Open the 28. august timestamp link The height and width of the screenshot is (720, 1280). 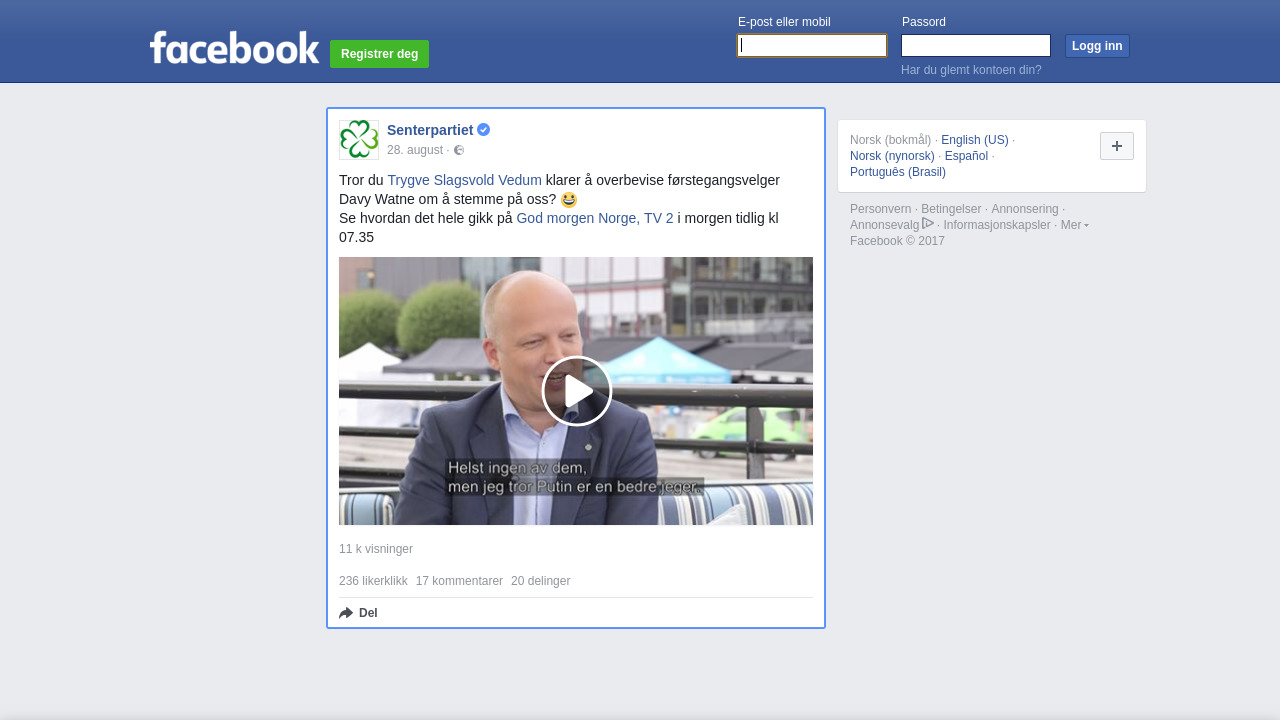pyautogui.click(x=415, y=150)
